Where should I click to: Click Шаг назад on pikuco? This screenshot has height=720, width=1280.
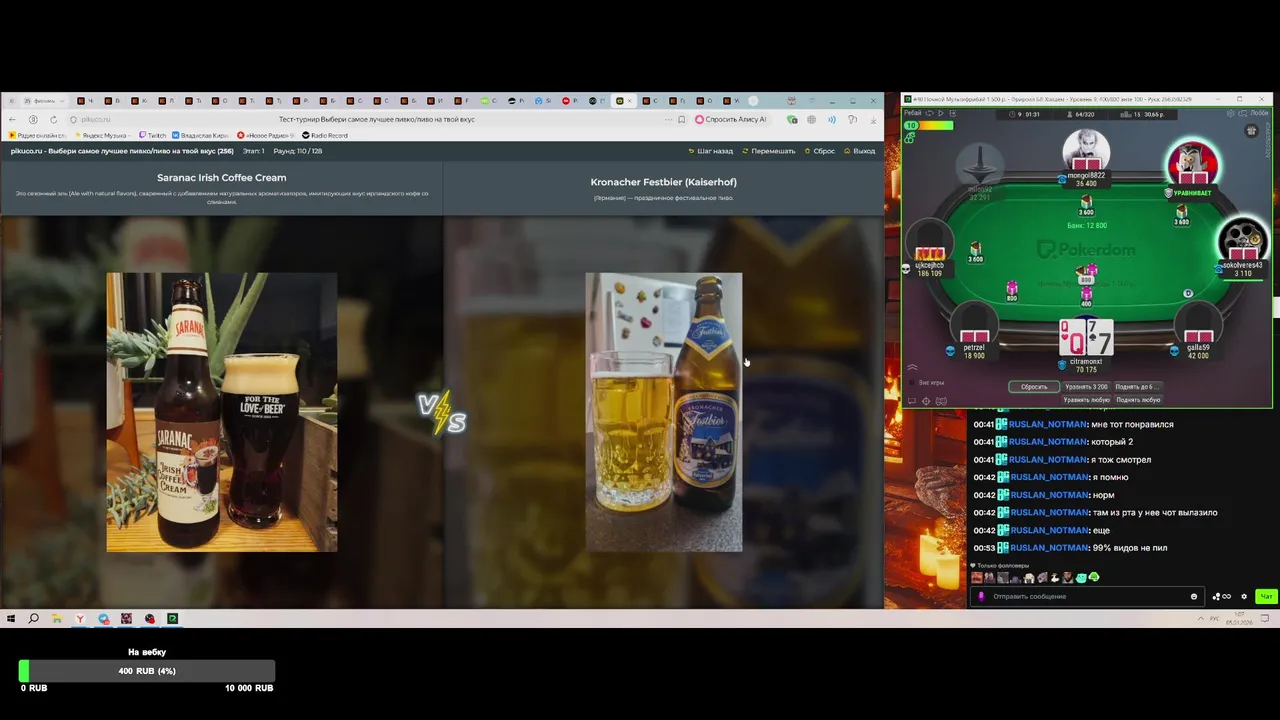click(x=710, y=151)
